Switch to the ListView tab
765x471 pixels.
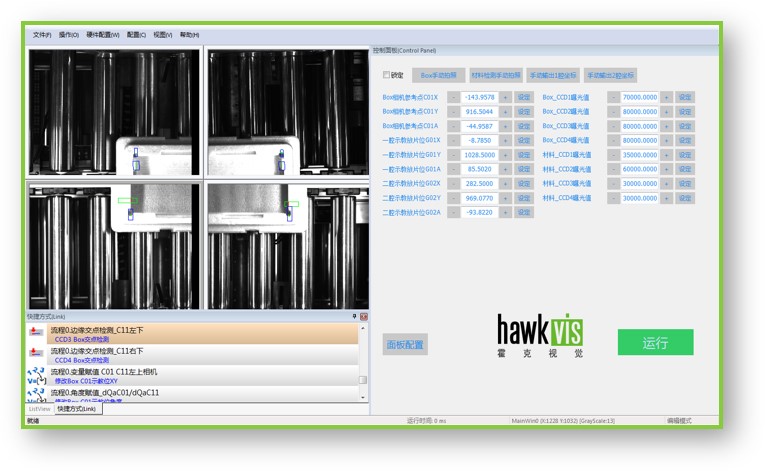[x=40, y=409]
